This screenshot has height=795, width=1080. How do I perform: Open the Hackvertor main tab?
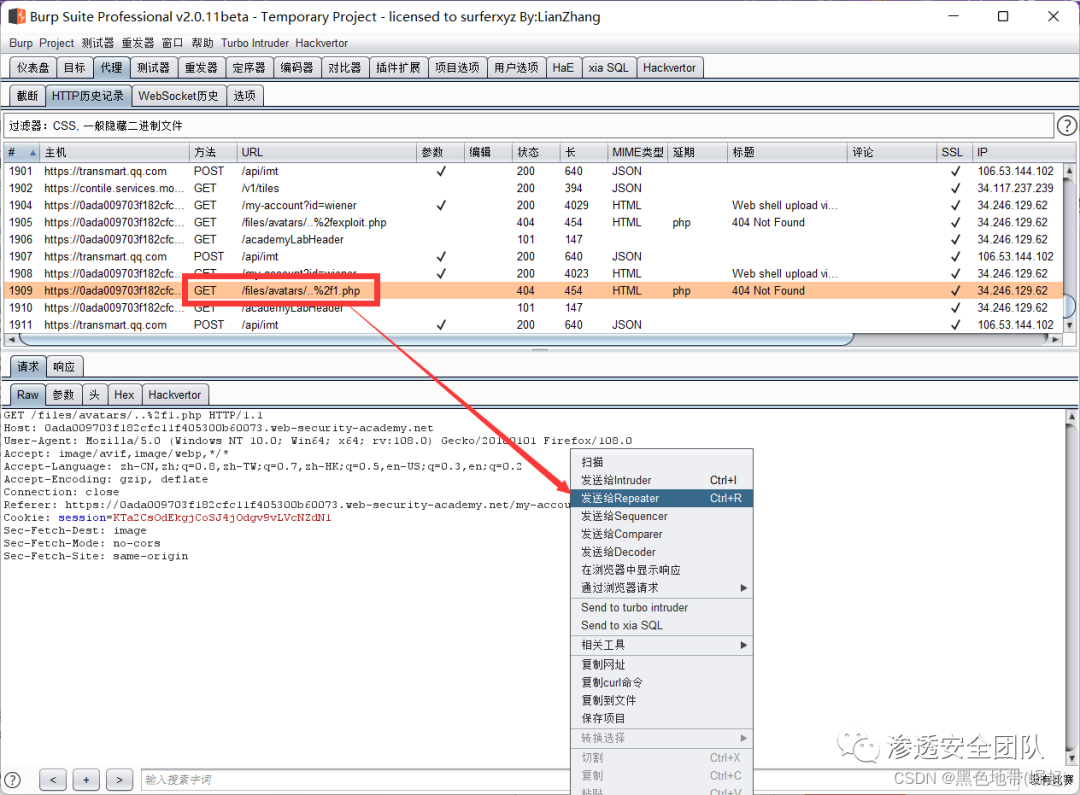click(669, 68)
